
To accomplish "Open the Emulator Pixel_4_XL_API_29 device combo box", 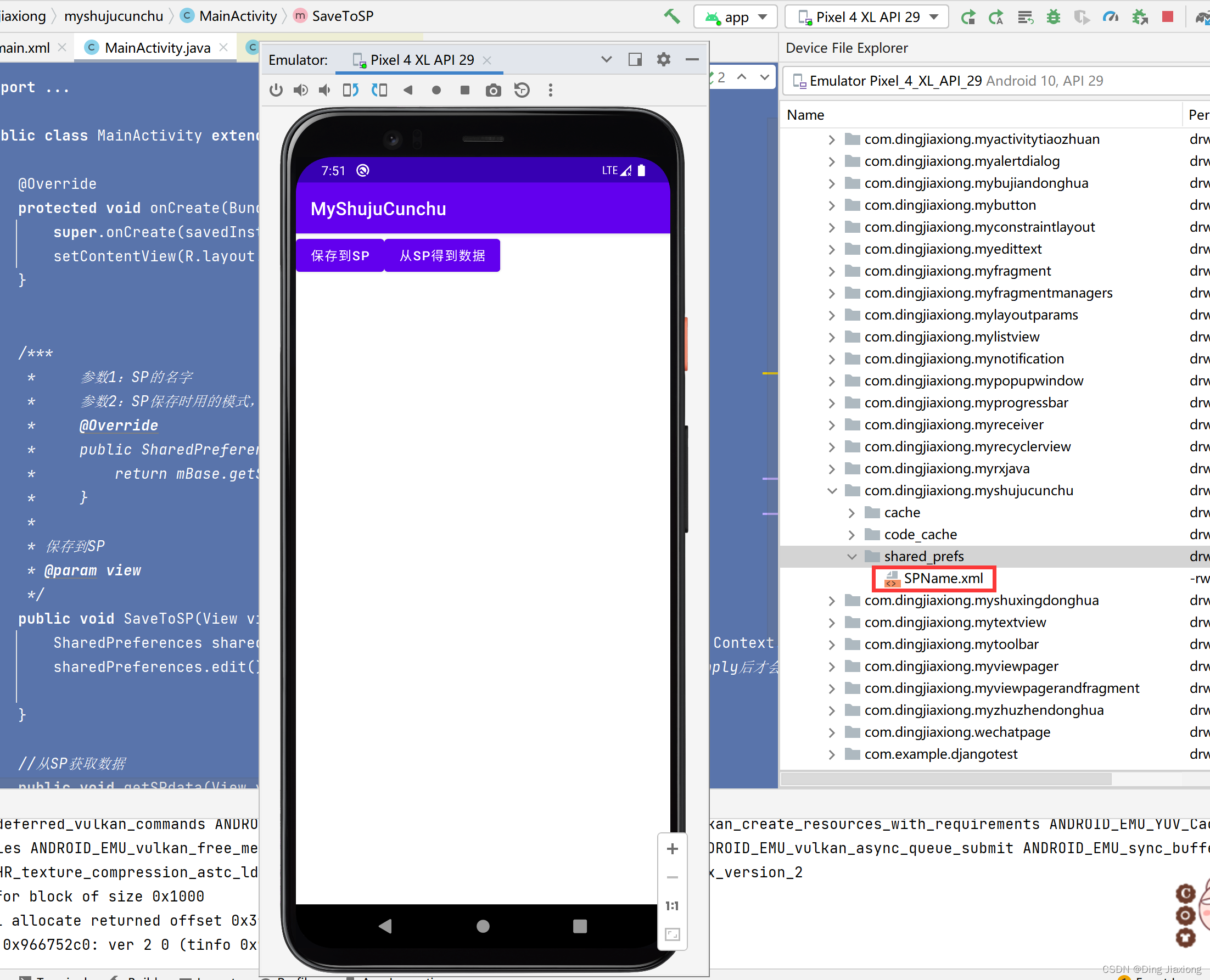I will point(996,81).
